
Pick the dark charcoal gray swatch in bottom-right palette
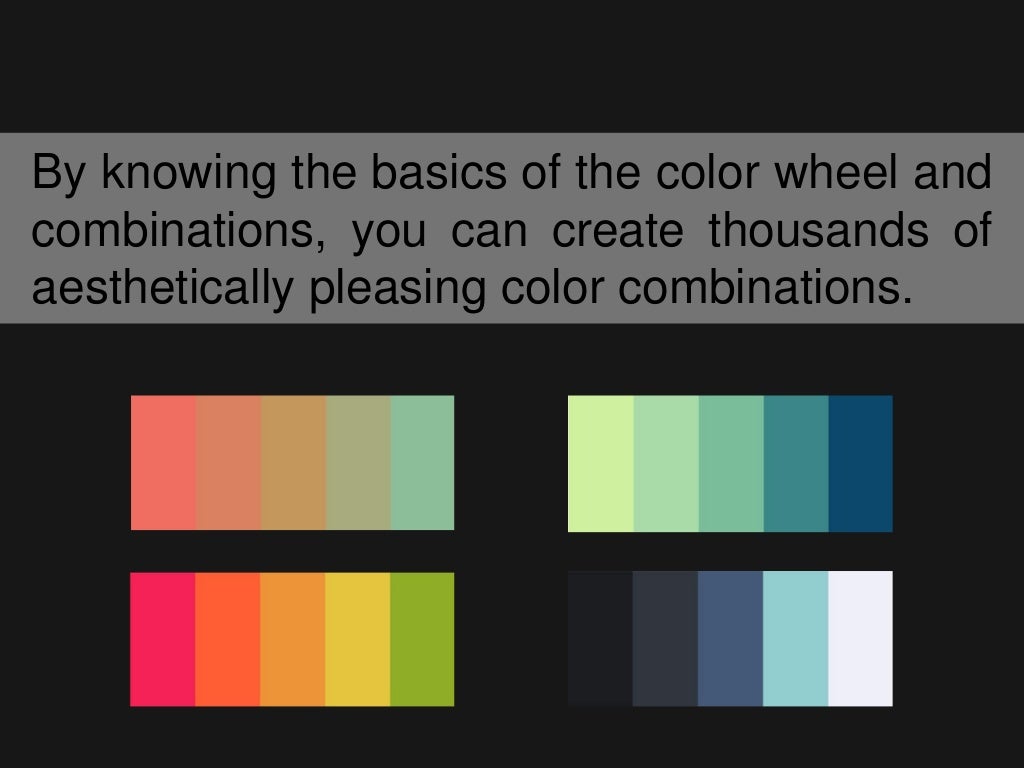(x=665, y=639)
